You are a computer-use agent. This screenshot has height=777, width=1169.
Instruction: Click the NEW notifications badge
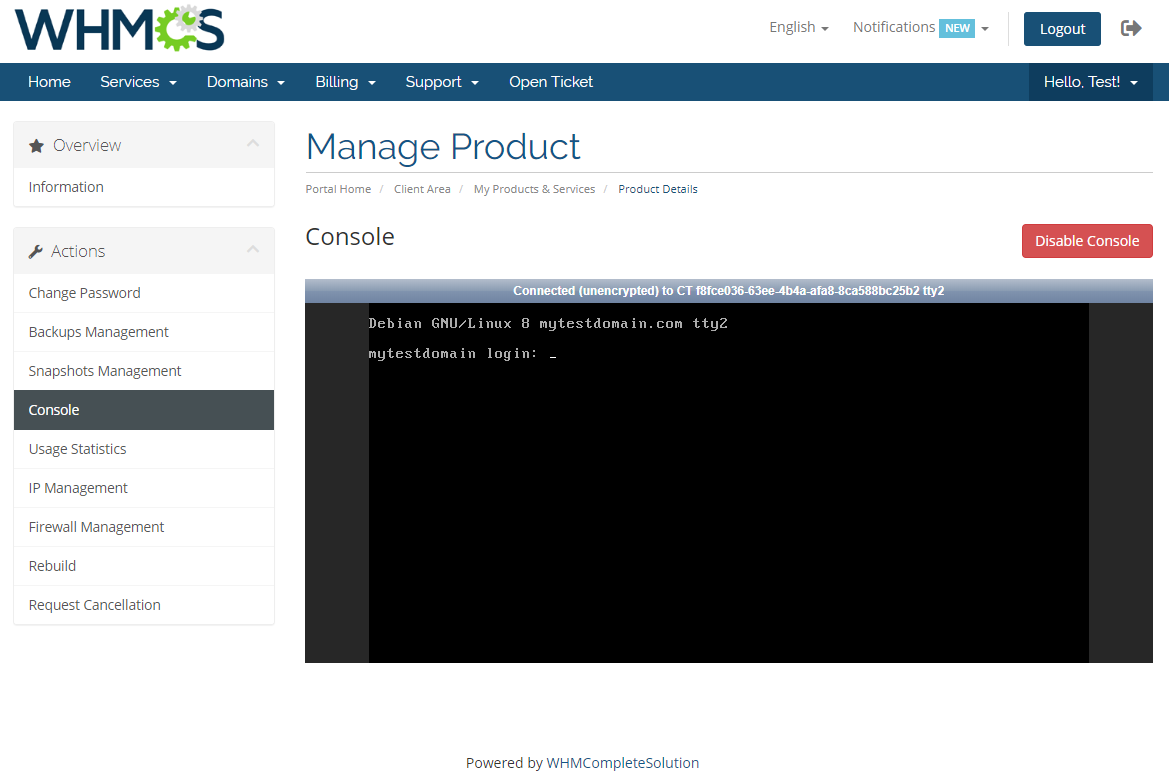tap(957, 28)
